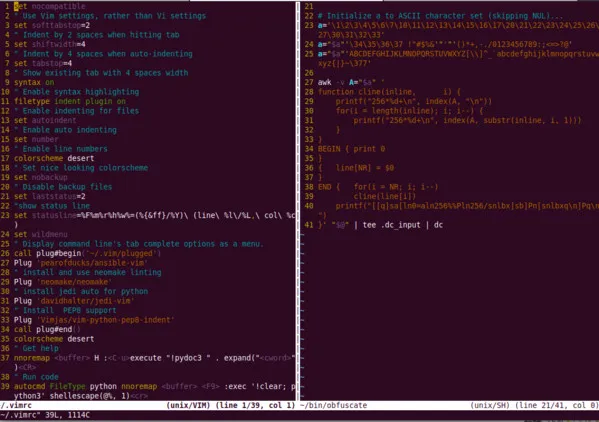Screen dimensions: 599x422
Task: Click '"~/.vimrc" 39L, 1114C' command-line message
Action: [45, 415]
